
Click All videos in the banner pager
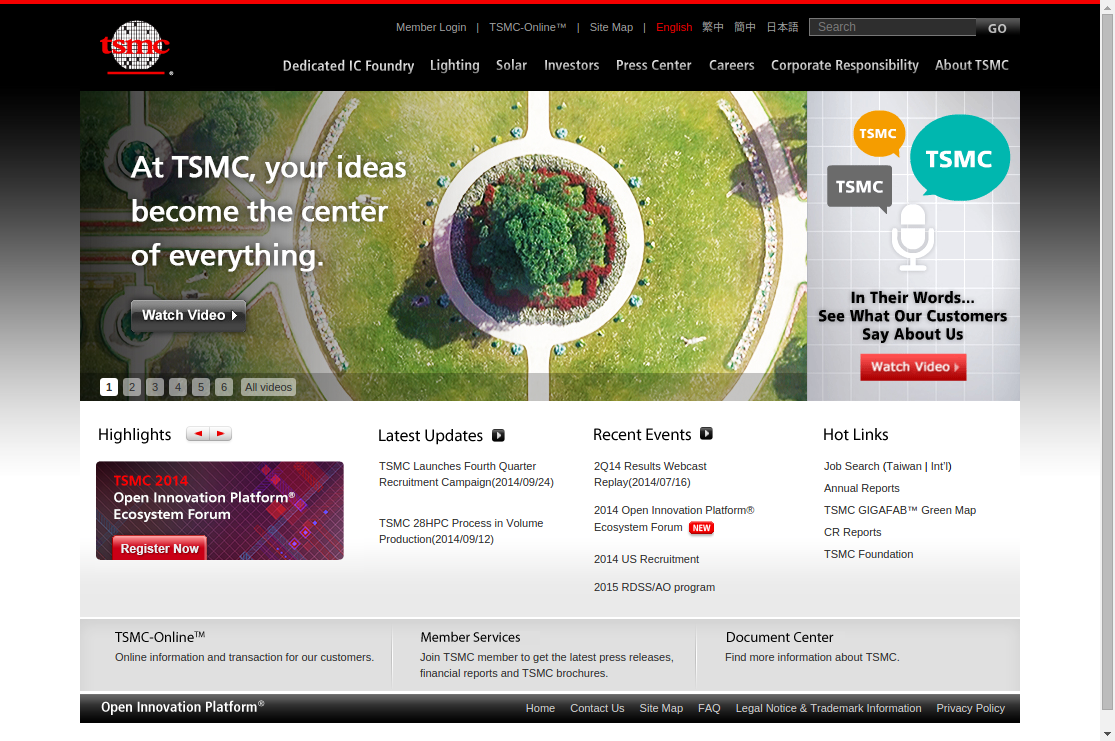tap(268, 387)
